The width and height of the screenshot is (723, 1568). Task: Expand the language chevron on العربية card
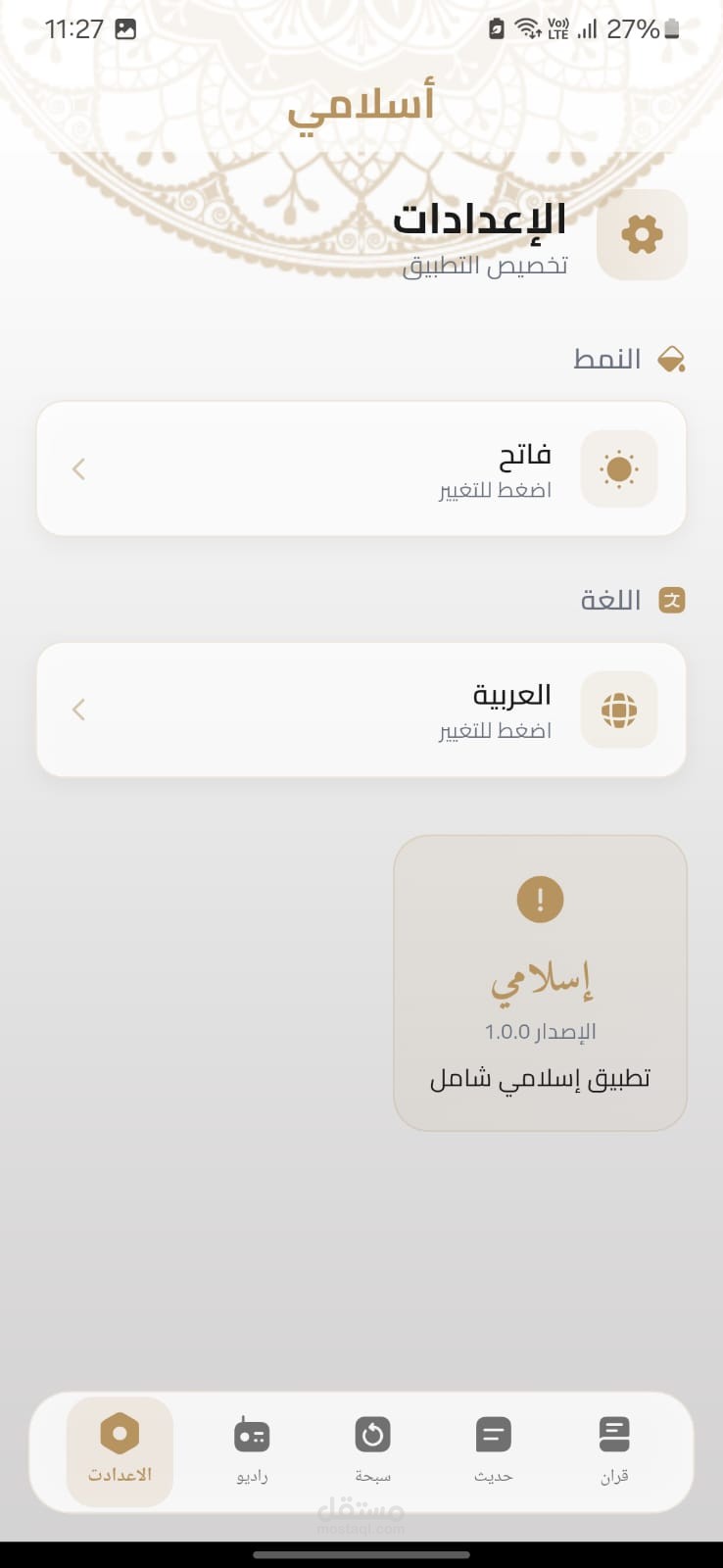point(79,710)
